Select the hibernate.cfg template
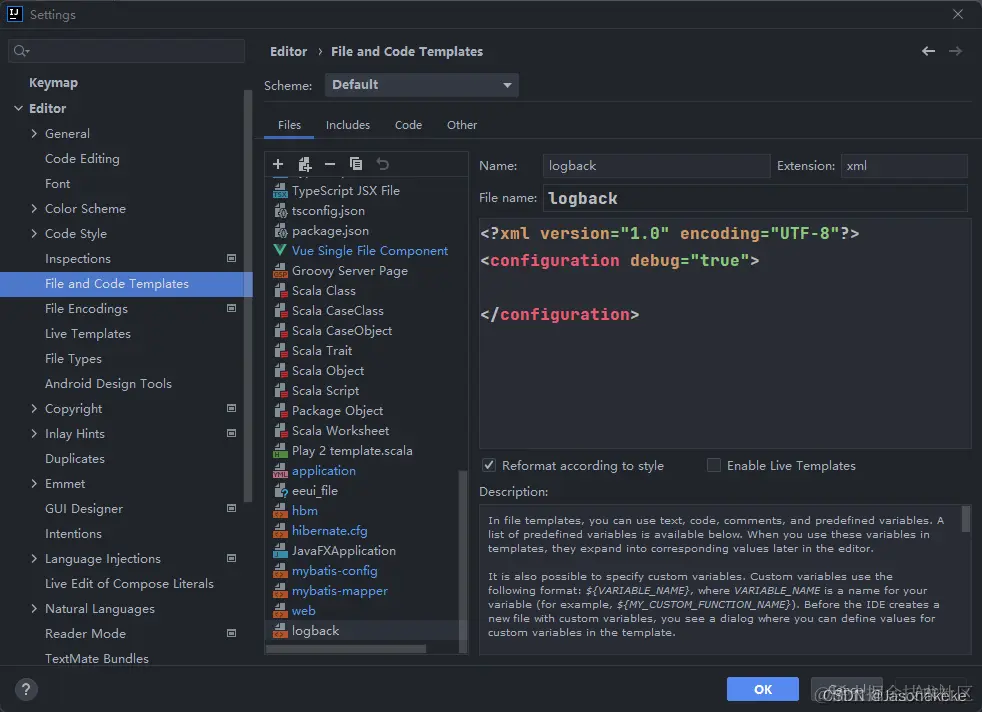 click(x=329, y=531)
